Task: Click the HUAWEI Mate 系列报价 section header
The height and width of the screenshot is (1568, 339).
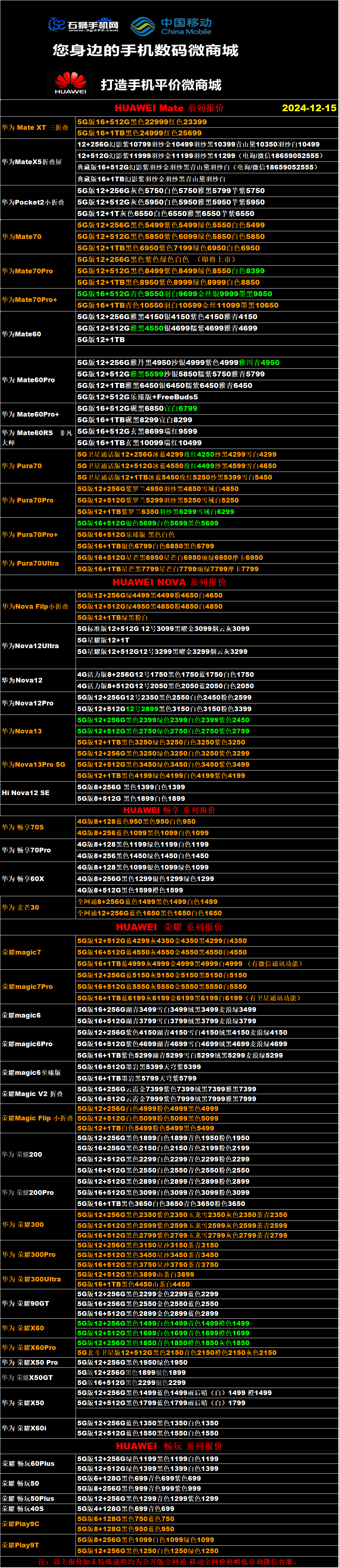Action: click(x=169, y=108)
